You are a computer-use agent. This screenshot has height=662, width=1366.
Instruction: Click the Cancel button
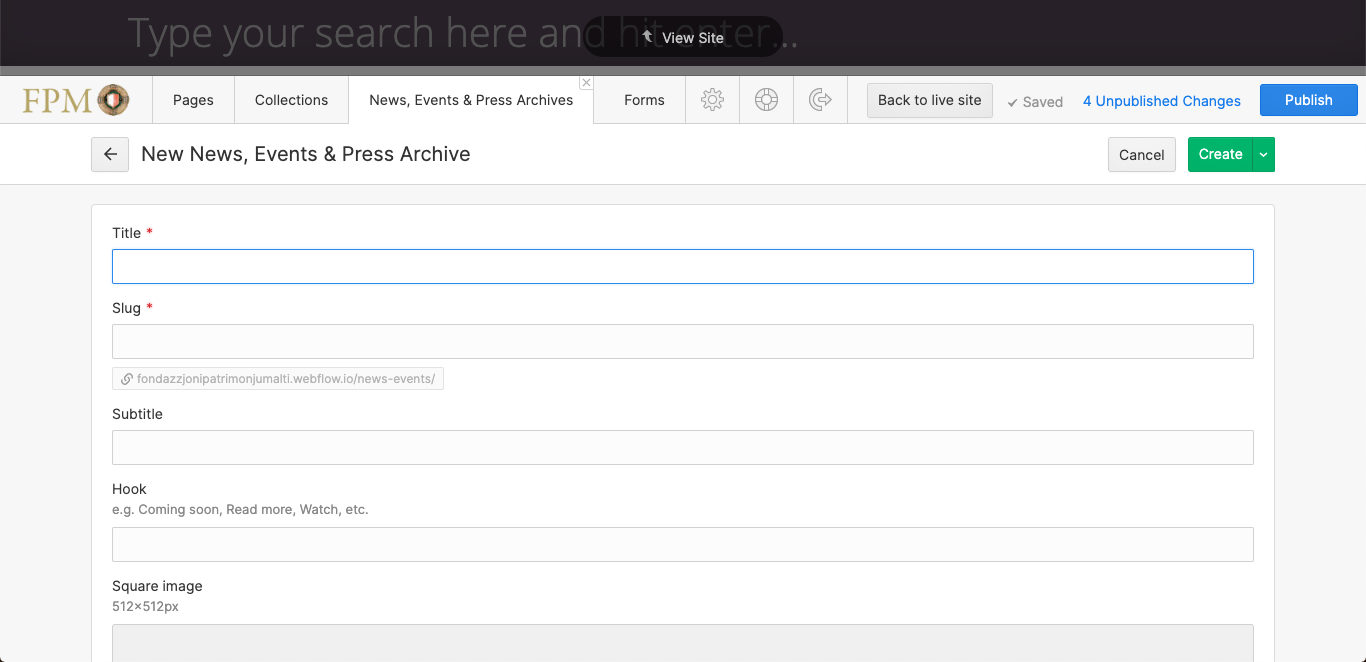tap(1142, 155)
